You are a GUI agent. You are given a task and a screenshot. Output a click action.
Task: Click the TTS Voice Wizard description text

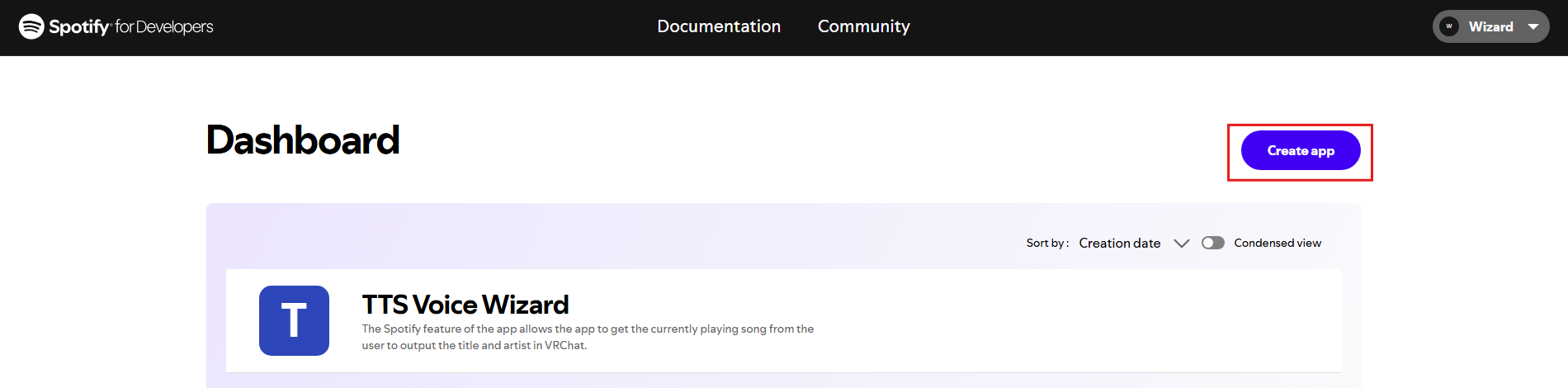(x=588, y=337)
